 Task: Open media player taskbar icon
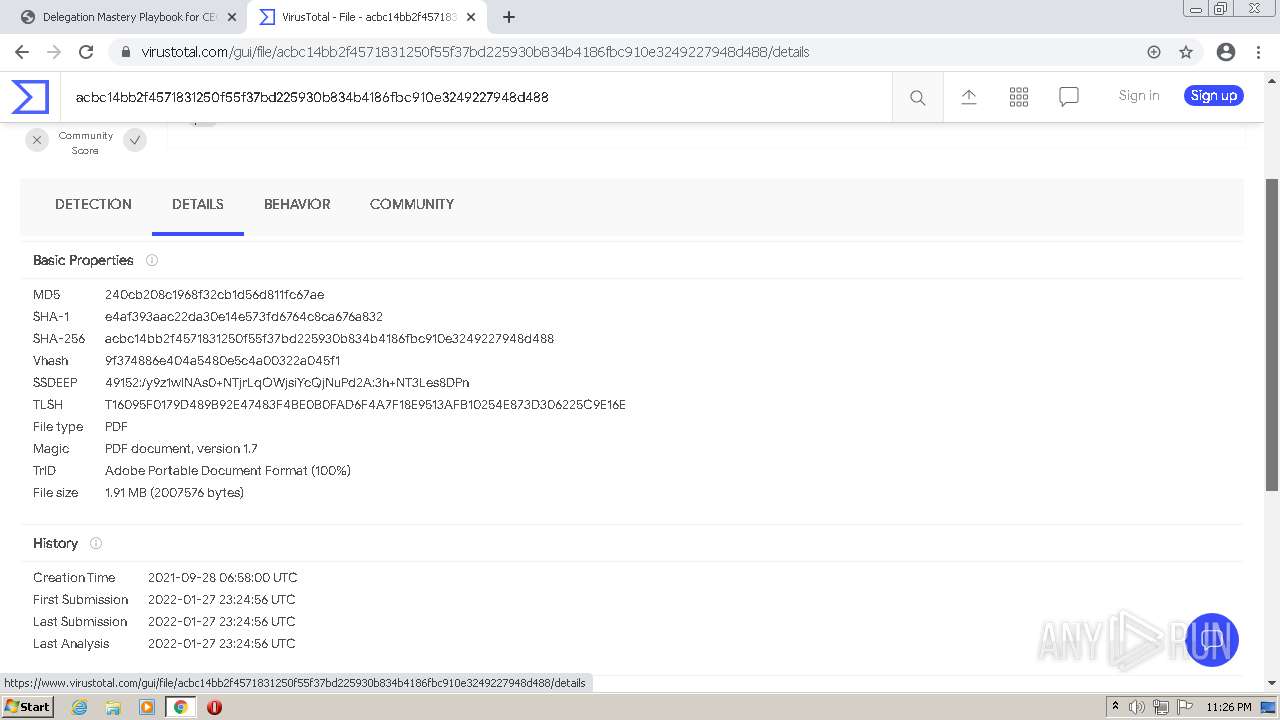(147, 707)
